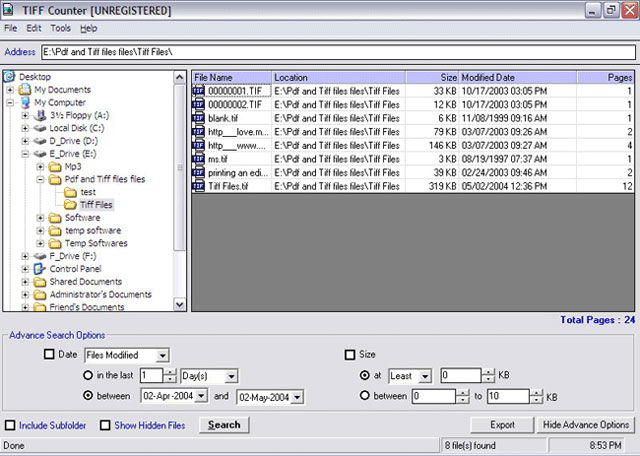640x456 pixels.
Task: Expand the Software folder tree node
Action: [x=40, y=218]
